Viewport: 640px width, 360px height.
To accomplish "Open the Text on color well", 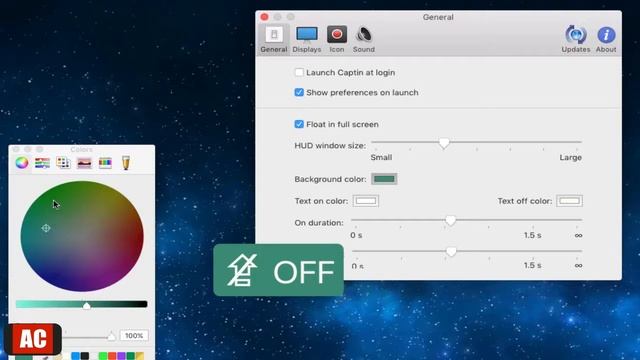I will coord(366,201).
